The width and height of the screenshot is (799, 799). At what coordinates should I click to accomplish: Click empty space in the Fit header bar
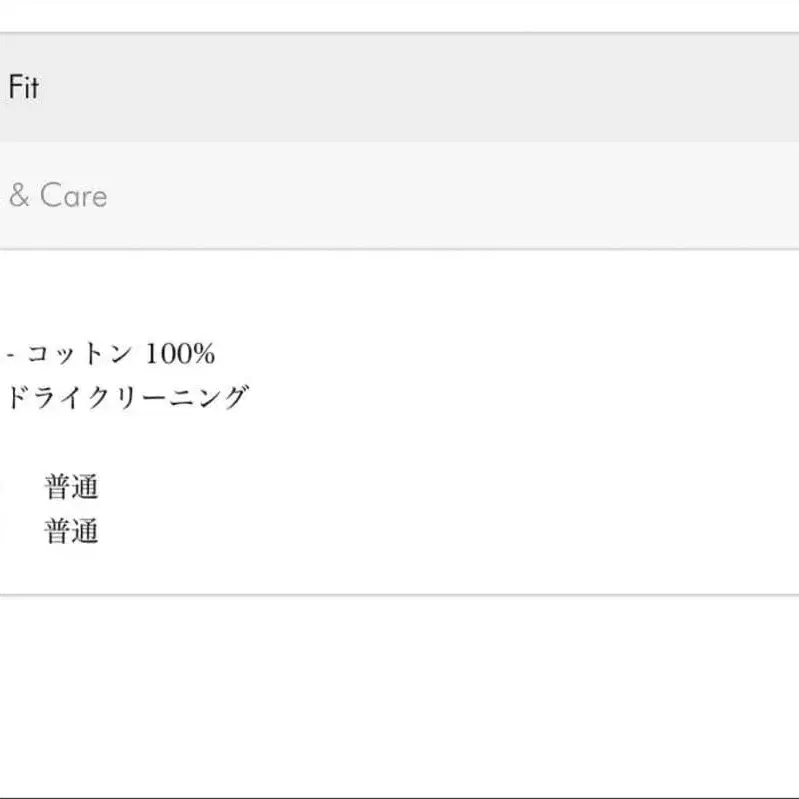tap(400, 88)
